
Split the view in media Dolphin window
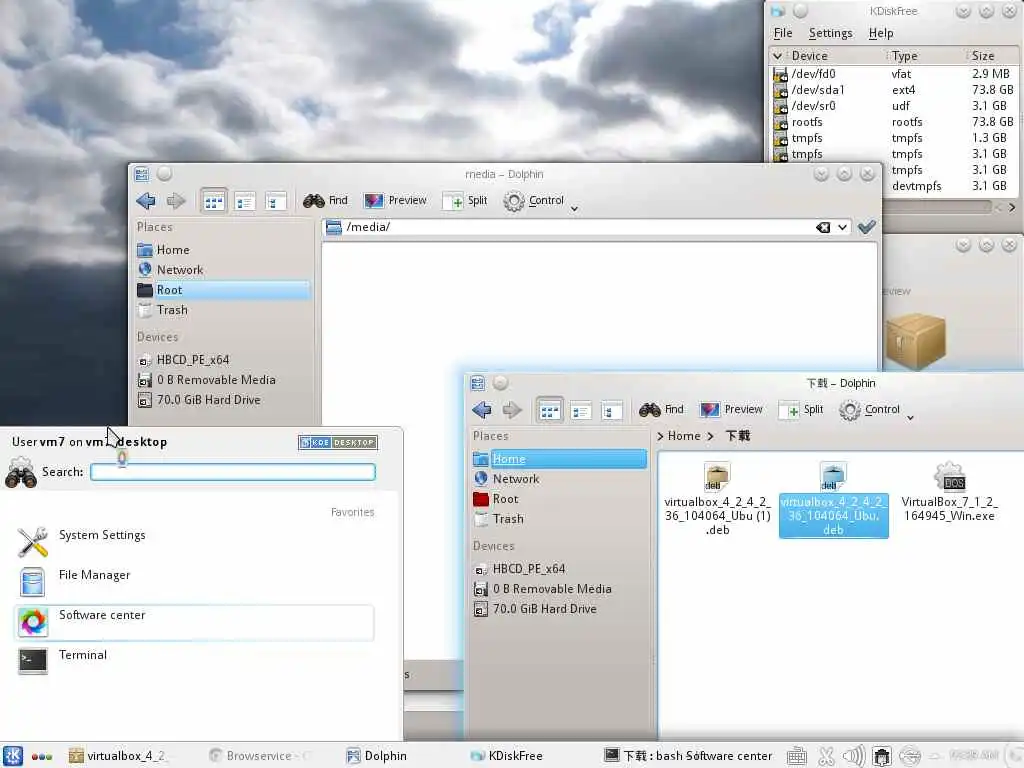pos(465,200)
